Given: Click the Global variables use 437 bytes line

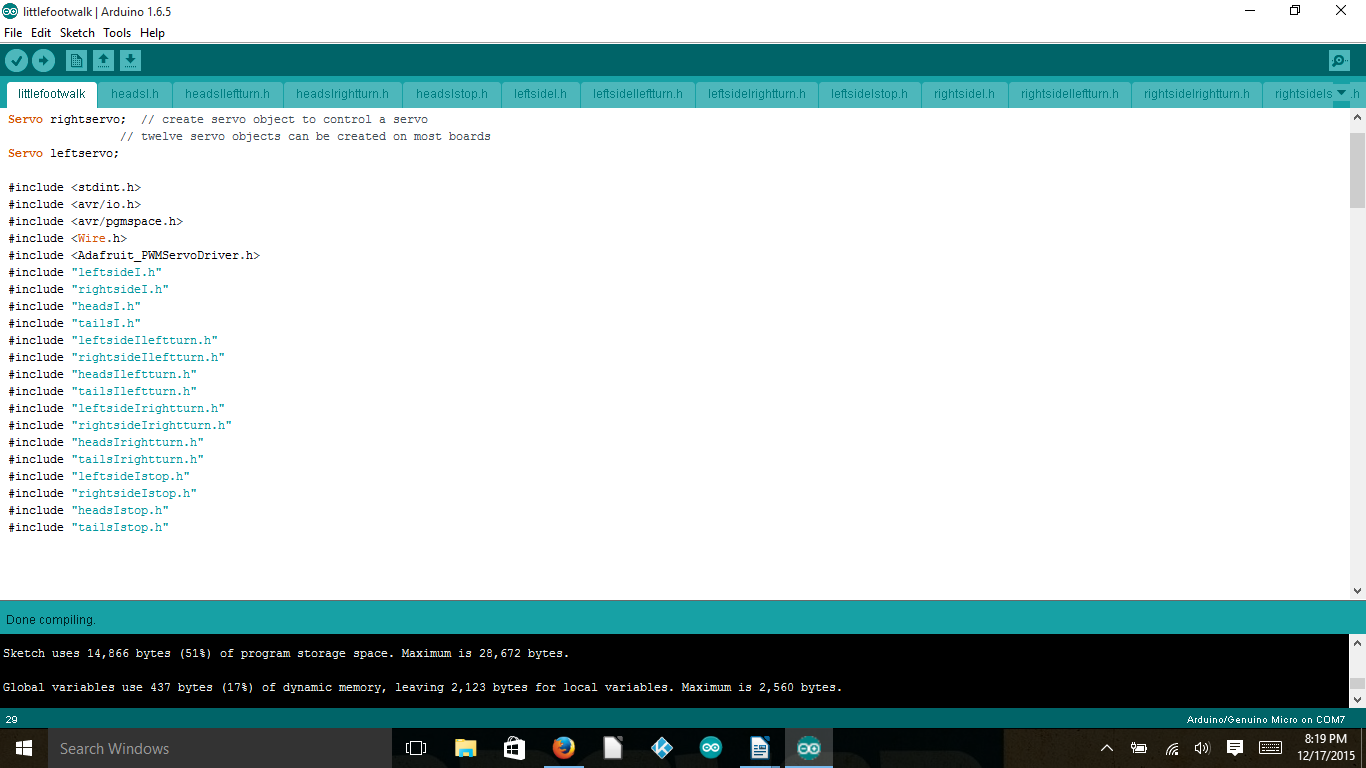Looking at the screenshot, I should (423, 687).
